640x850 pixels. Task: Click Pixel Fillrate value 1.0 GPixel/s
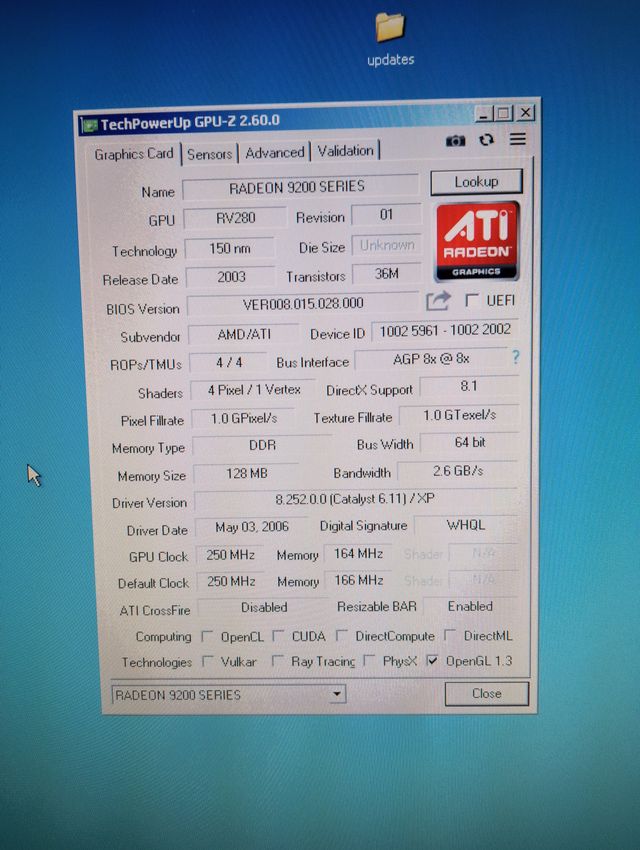tap(243, 418)
